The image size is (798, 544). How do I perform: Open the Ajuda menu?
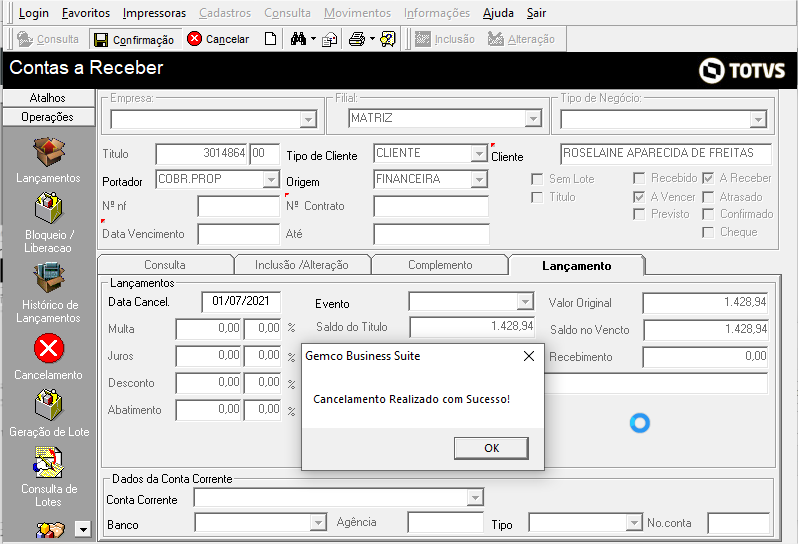(498, 13)
